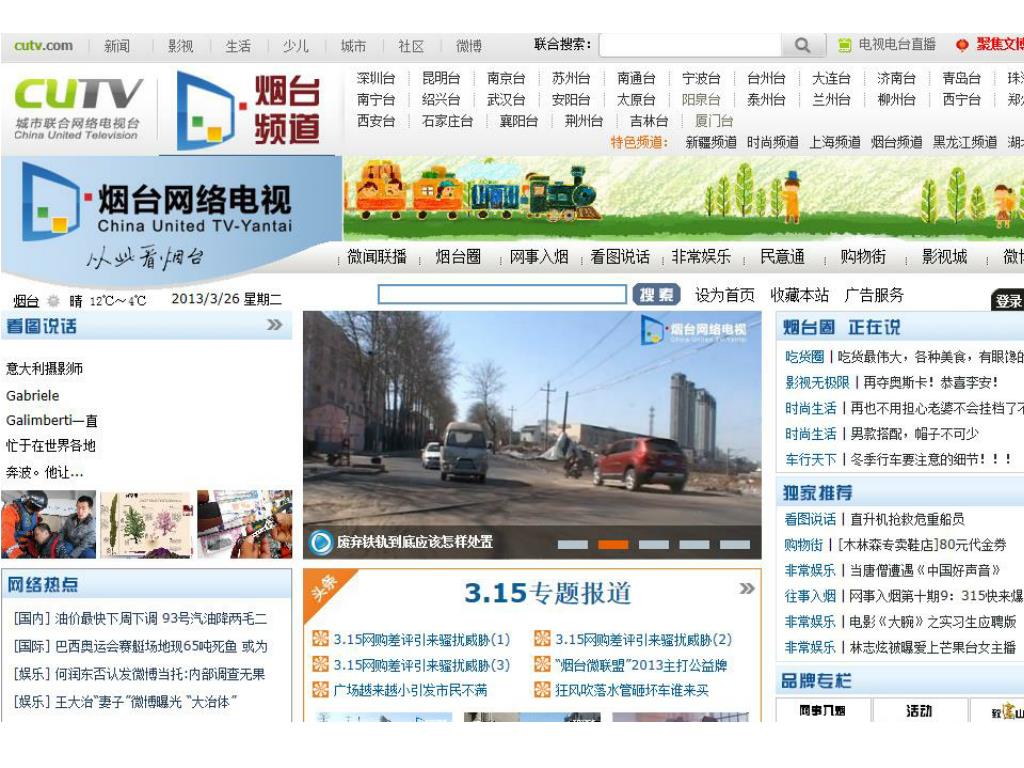Viewport: 1024px width, 768px height.
Task: Click the play icon beside 废弃铁轨到底应该怎样处置
Action: tap(321, 543)
